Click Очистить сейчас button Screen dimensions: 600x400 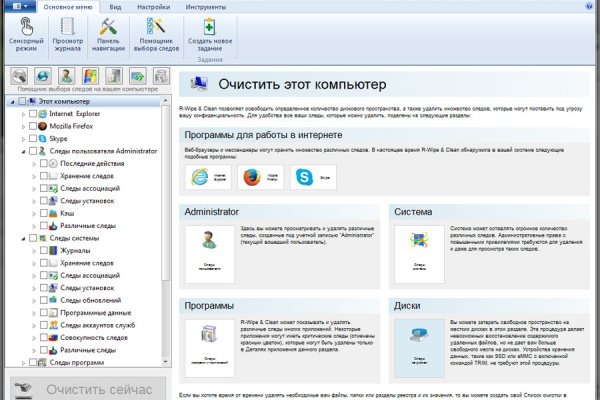point(88,389)
